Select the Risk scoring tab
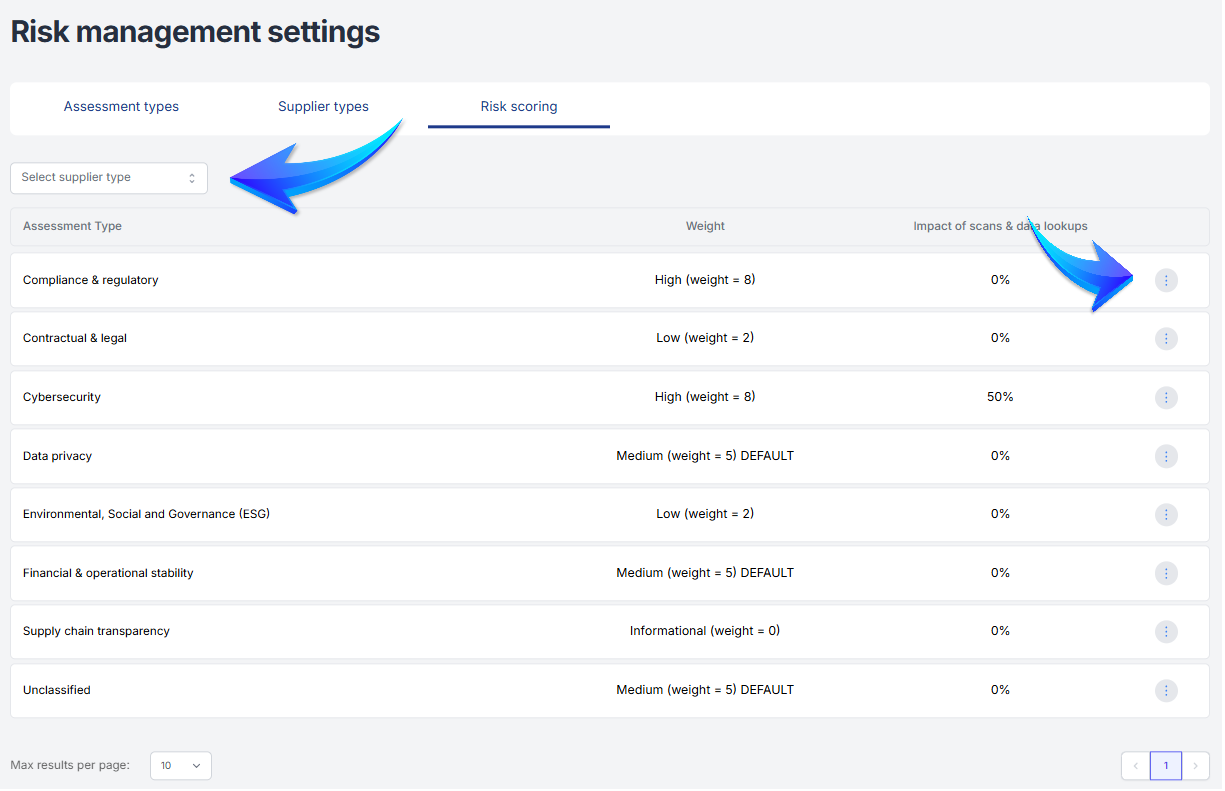The image size is (1225, 791). tap(519, 107)
